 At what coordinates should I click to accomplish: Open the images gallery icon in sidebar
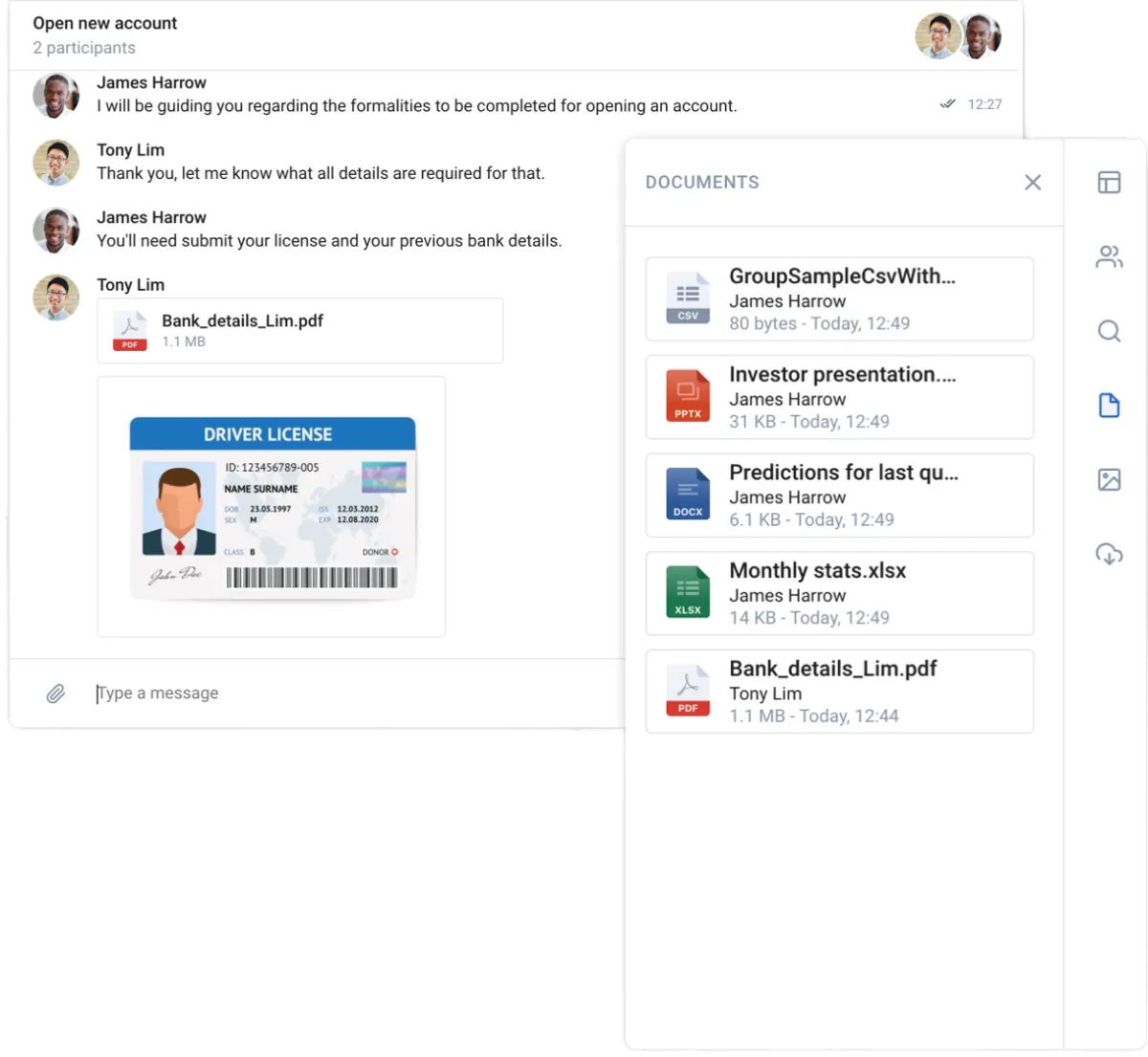[x=1109, y=480]
